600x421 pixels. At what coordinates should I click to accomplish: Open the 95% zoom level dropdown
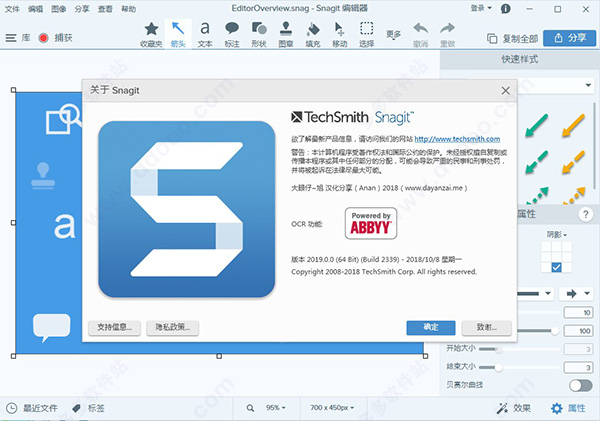(x=276, y=408)
